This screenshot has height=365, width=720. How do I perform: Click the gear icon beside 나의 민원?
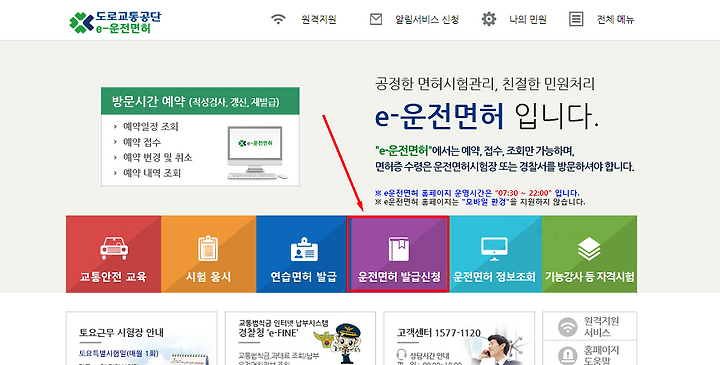pyautogui.click(x=489, y=19)
